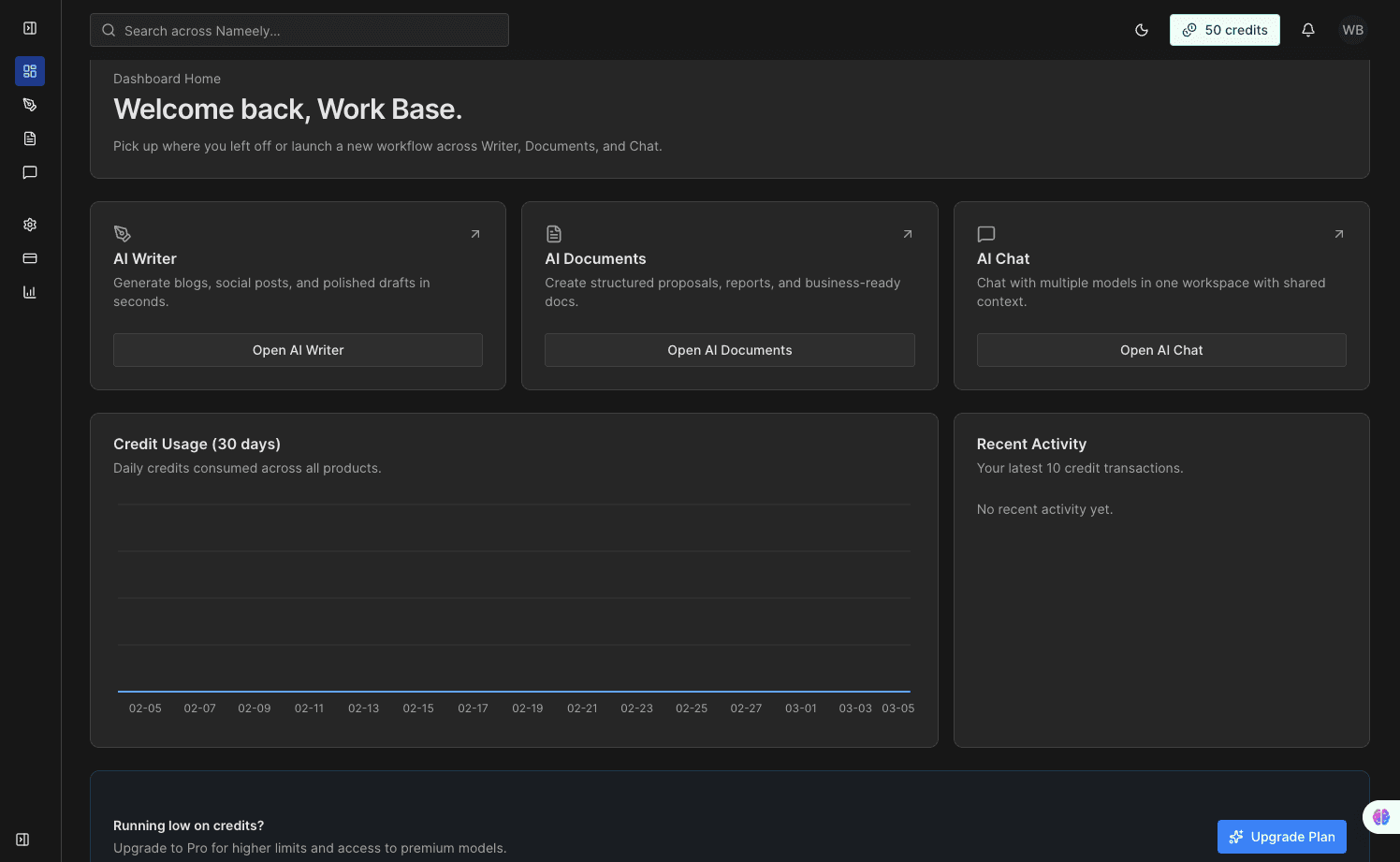Viewport: 1400px width, 862px height.
Task: Open the AI Writer pen icon in sidebar
Action: (29, 104)
